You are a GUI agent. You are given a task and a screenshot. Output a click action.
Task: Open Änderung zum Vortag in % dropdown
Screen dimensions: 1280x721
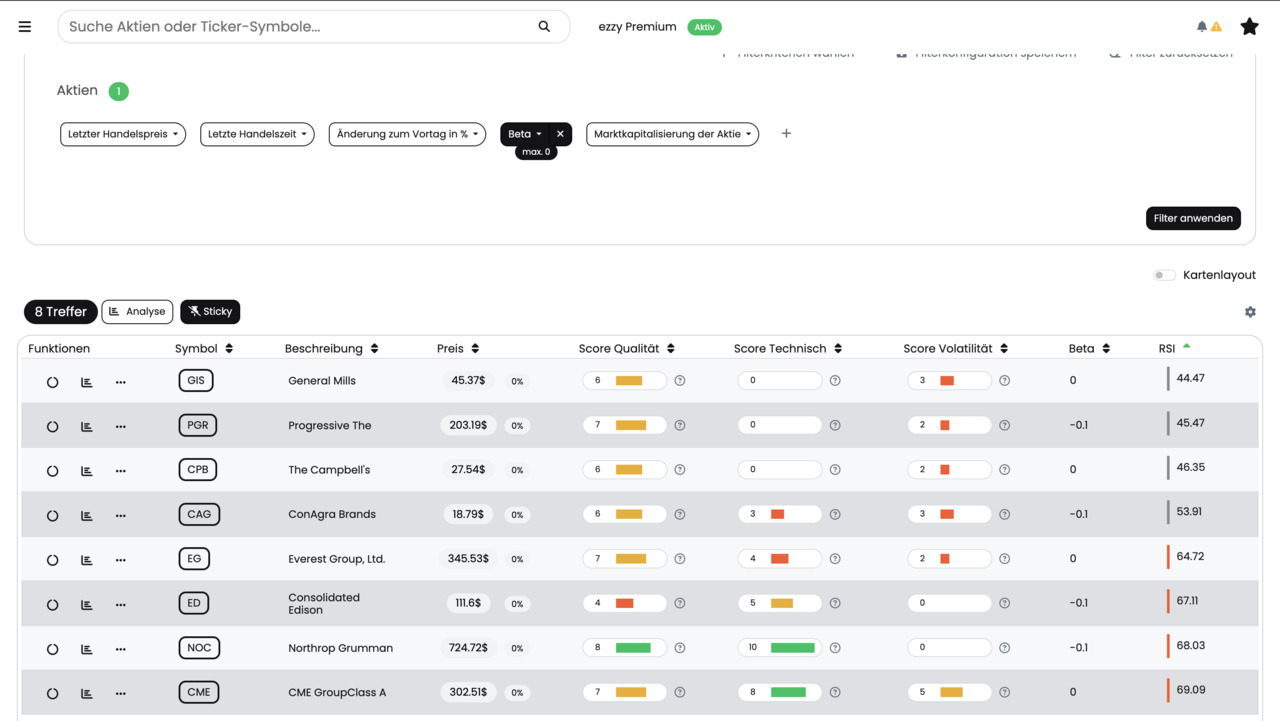click(x=407, y=134)
